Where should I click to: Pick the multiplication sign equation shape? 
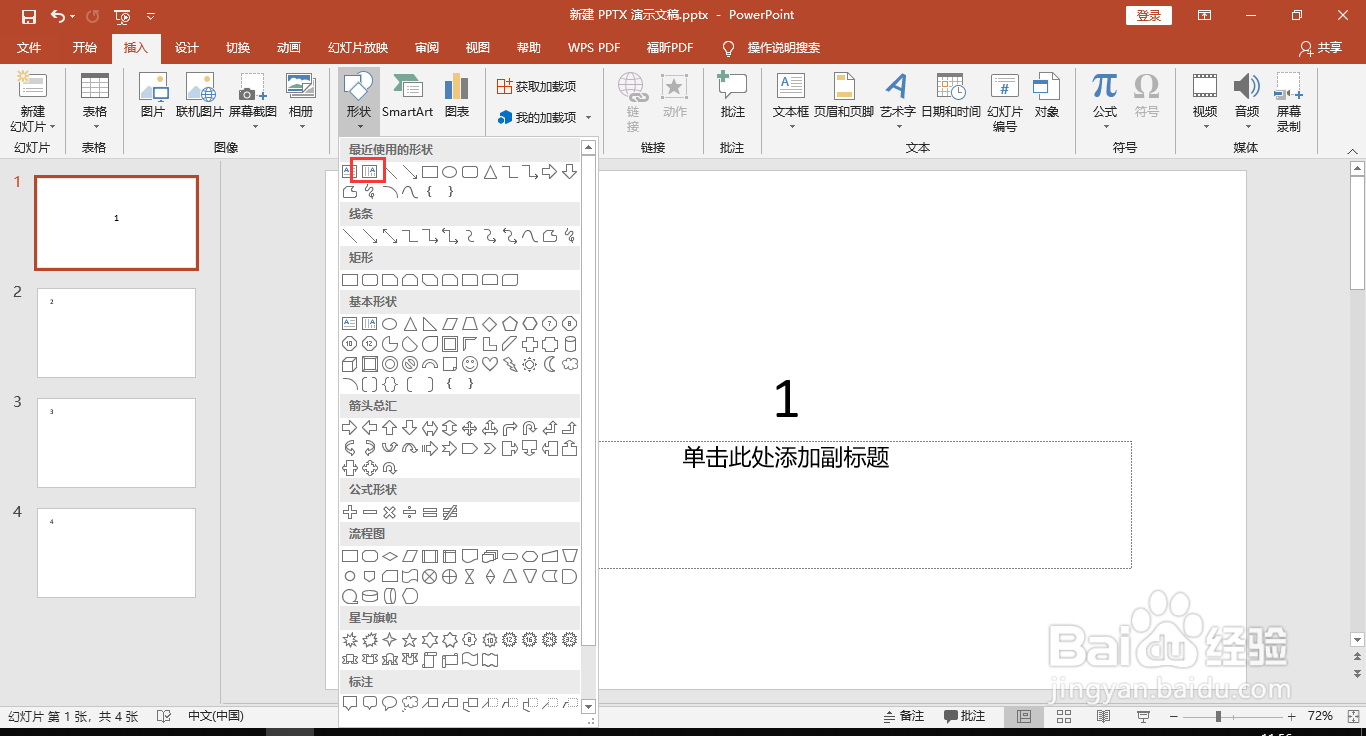(x=390, y=512)
